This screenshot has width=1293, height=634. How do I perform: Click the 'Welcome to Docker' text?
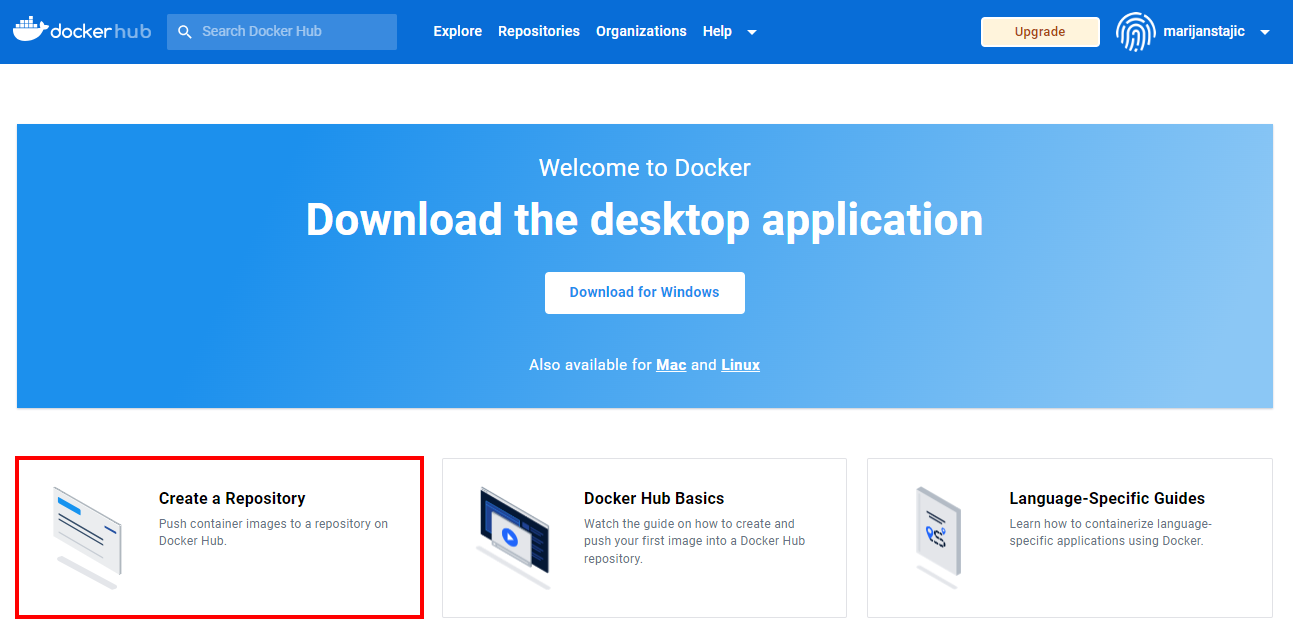pyautogui.click(x=645, y=167)
